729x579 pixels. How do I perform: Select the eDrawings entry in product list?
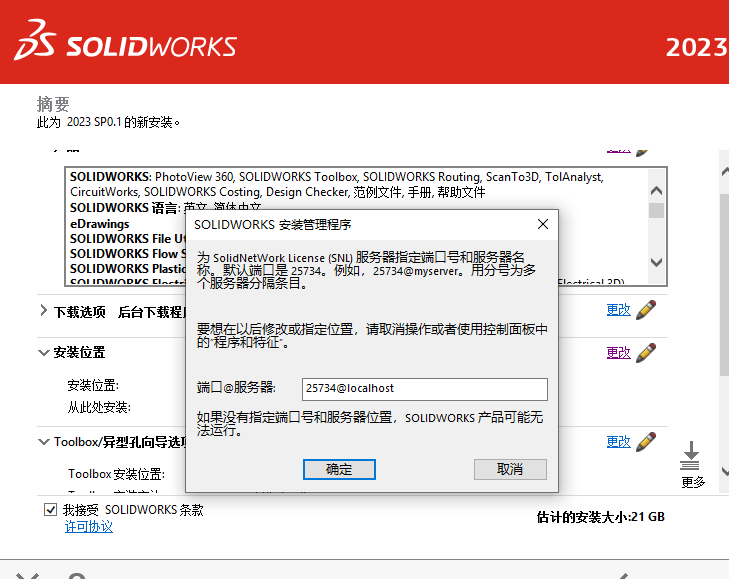(x=99, y=224)
